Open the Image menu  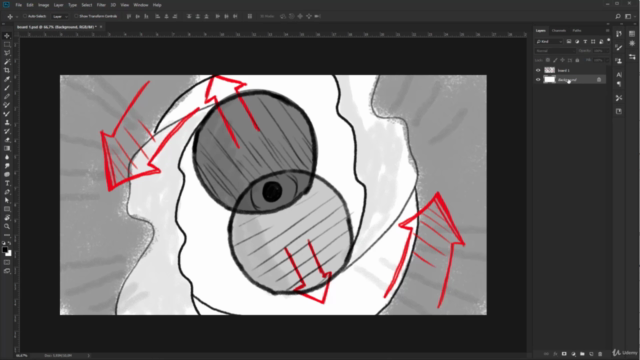[x=43, y=5]
